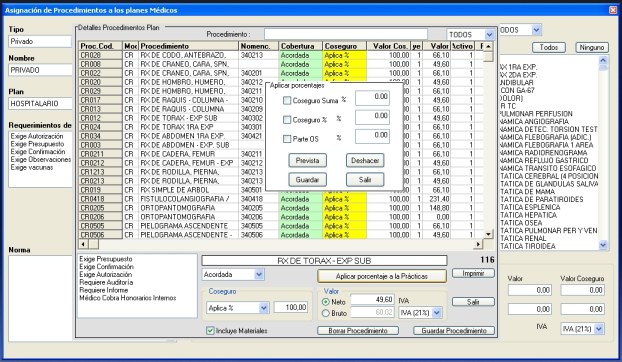
Task: Click the Coseguro % value field
Action: [372, 117]
